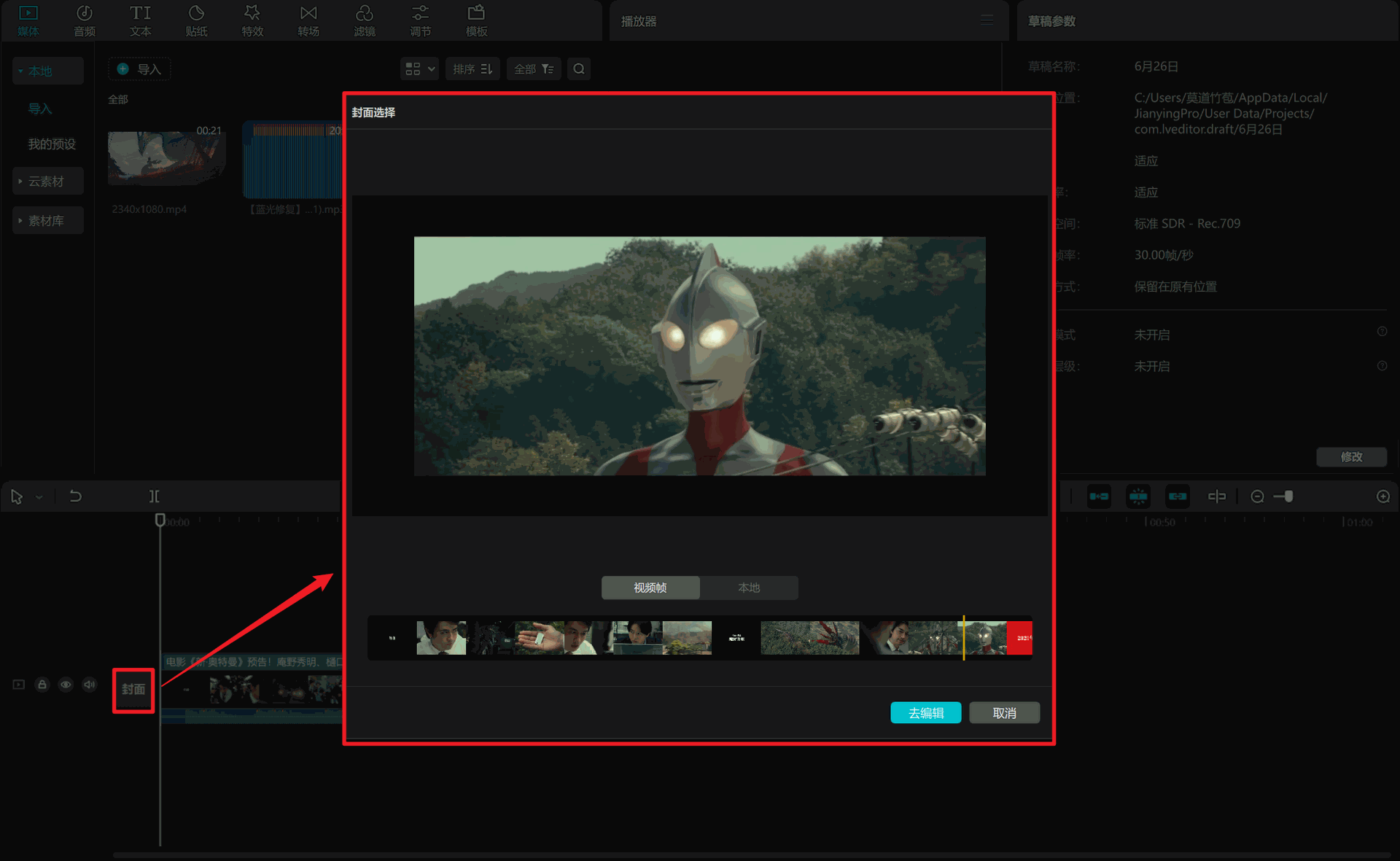Viewport: 1400px width, 861px height.
Task: Click the split clip tool icon
Action: click(155, 496)
